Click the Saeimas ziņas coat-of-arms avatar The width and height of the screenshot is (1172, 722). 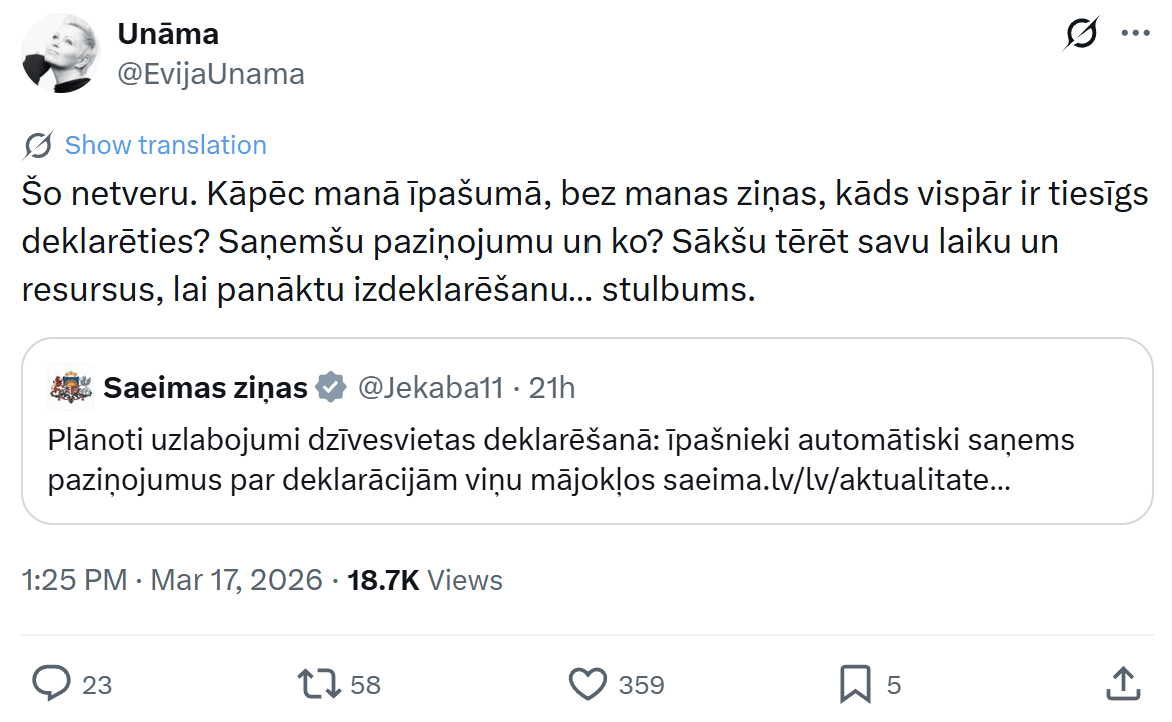click(71, 388)
